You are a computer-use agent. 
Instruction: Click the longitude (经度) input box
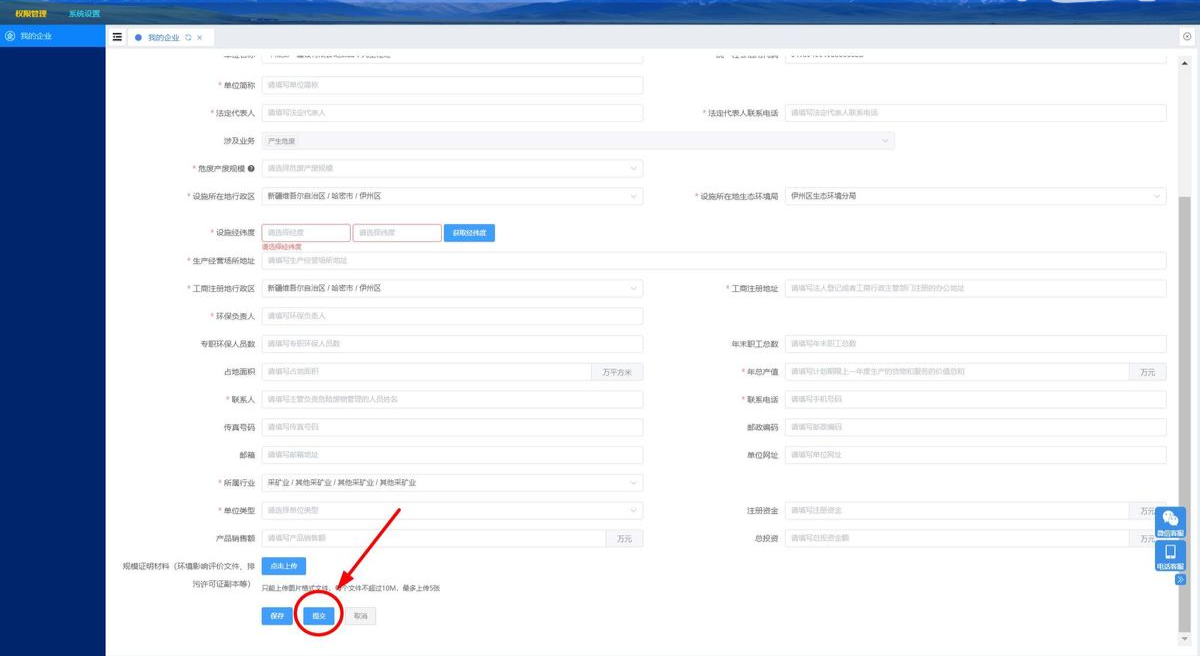[306, 233]
